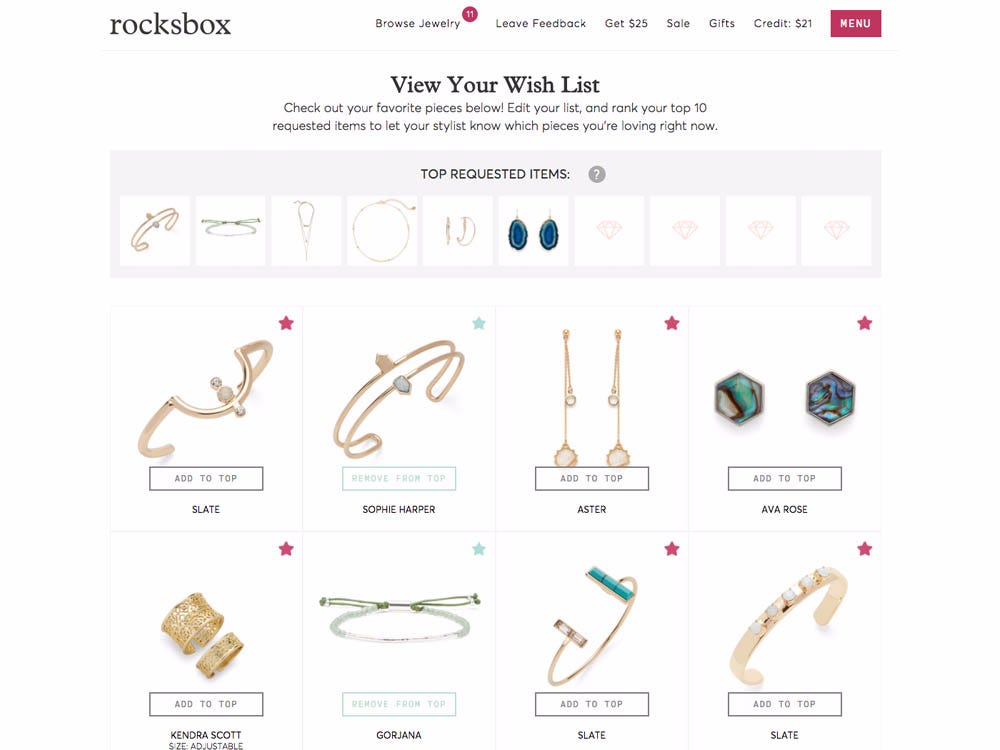The image size is (1000, 750).
Task: Click the pink star on the Kendra Scott rings
Action: coord(286,549)
